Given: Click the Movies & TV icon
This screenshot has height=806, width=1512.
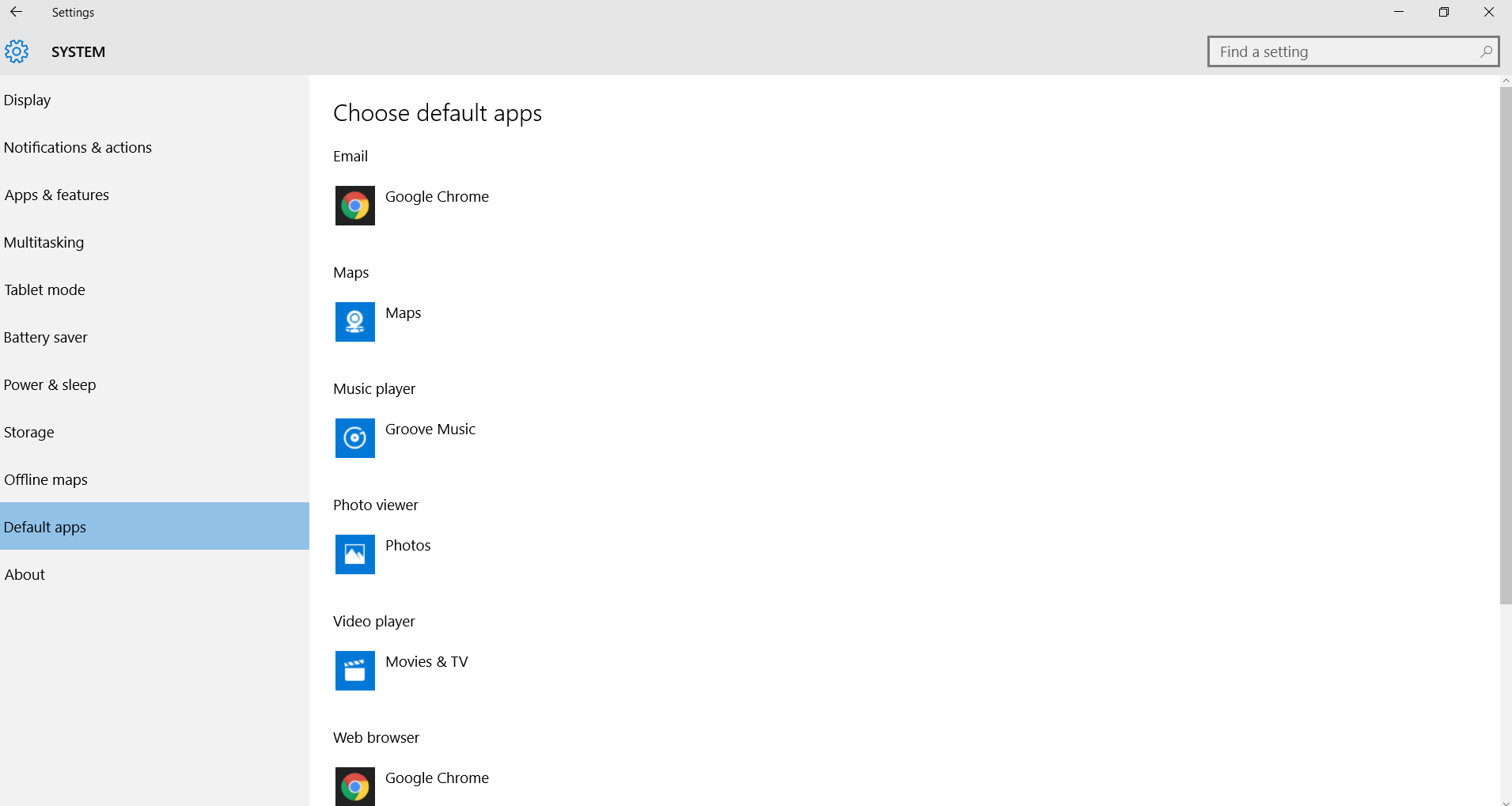Looking at the screenshot, I should coord(355,671).
